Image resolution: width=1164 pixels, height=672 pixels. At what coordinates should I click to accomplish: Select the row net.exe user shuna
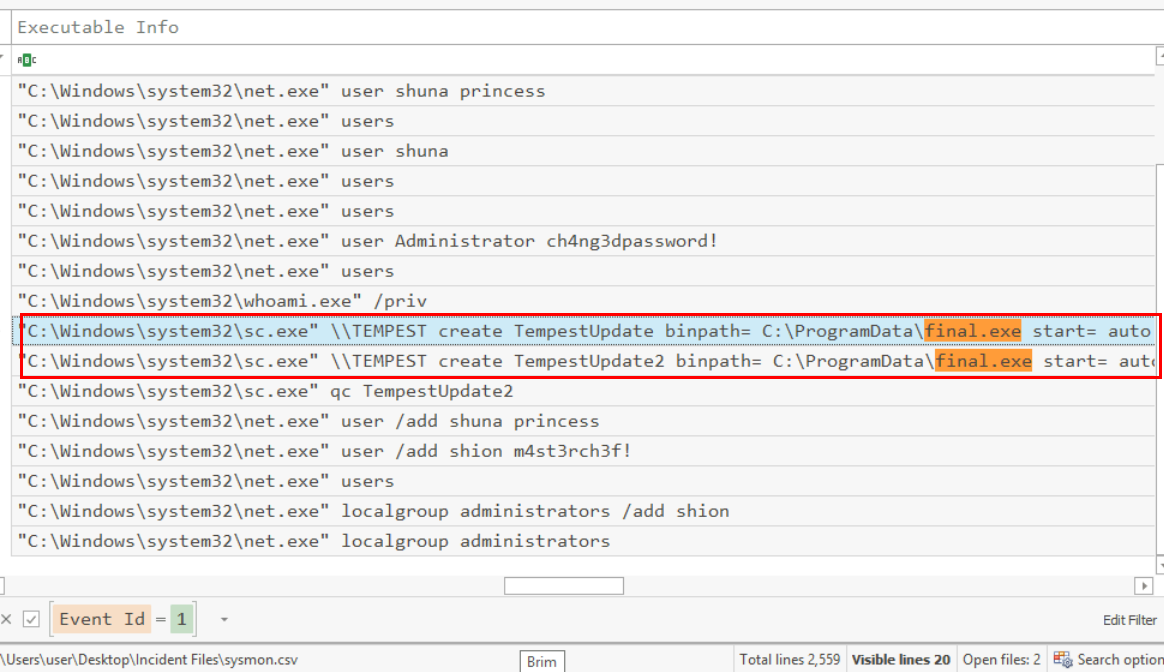583,151
